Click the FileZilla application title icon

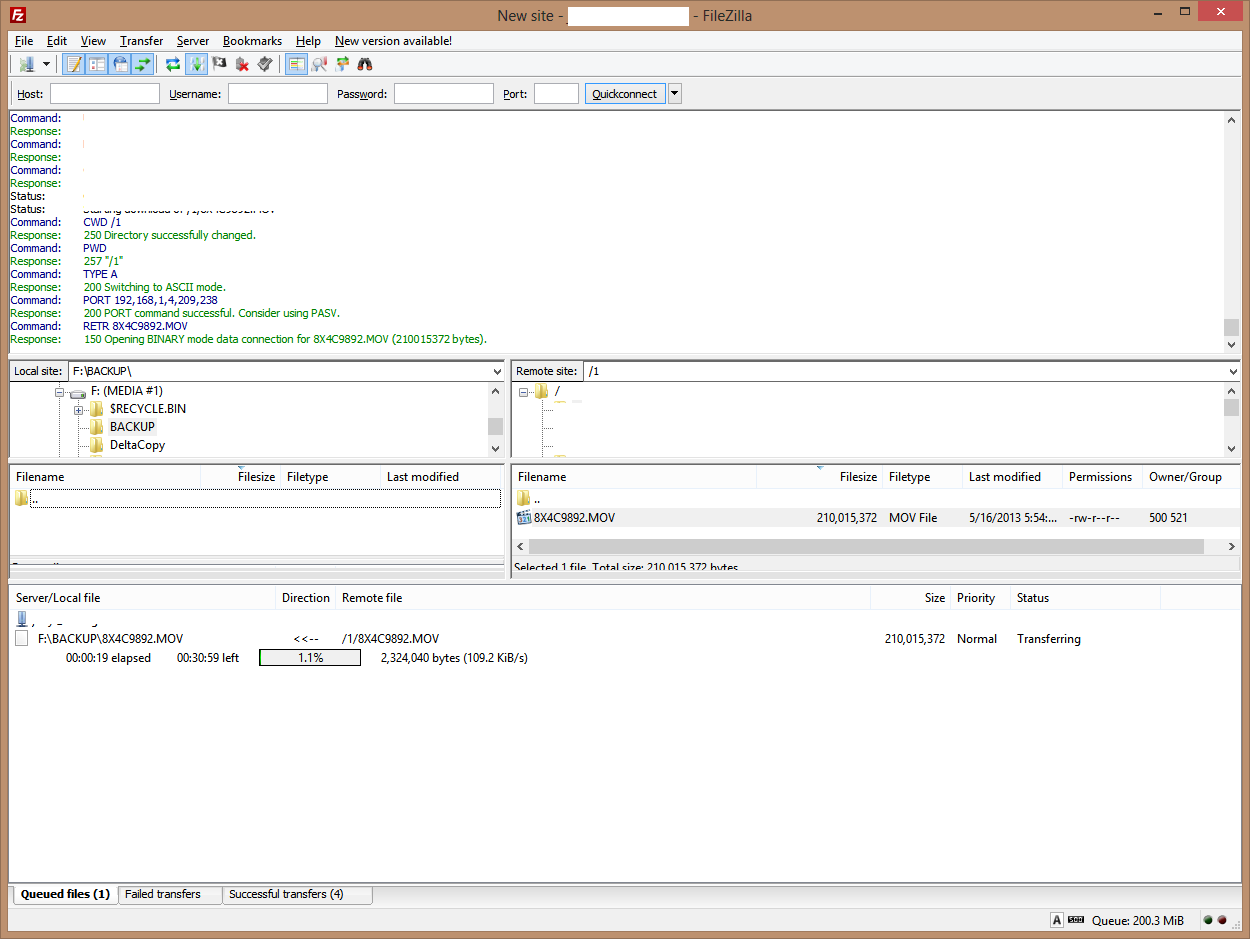pos(17,14)
